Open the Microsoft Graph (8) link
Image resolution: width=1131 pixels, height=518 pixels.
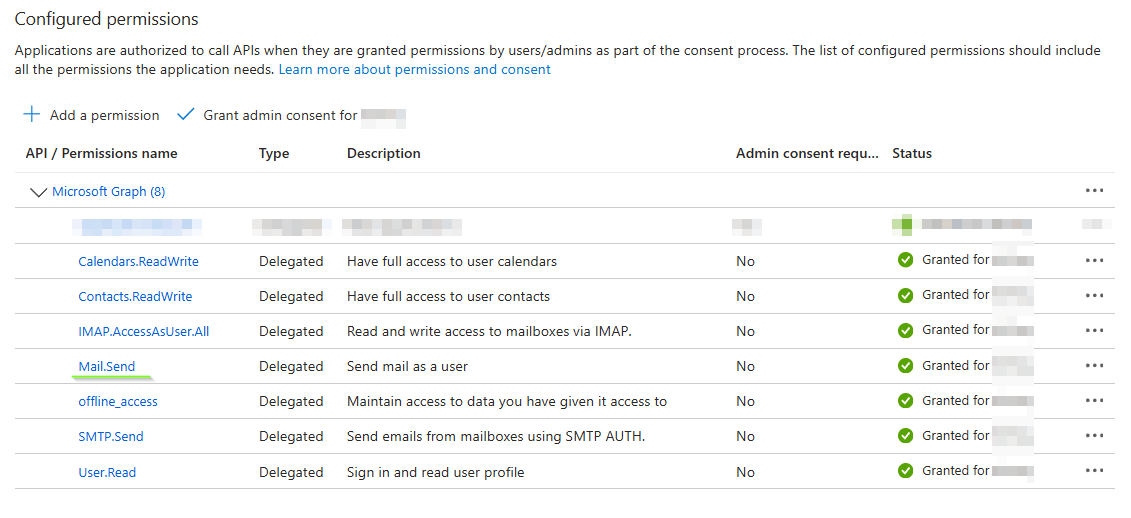point(108,191)
